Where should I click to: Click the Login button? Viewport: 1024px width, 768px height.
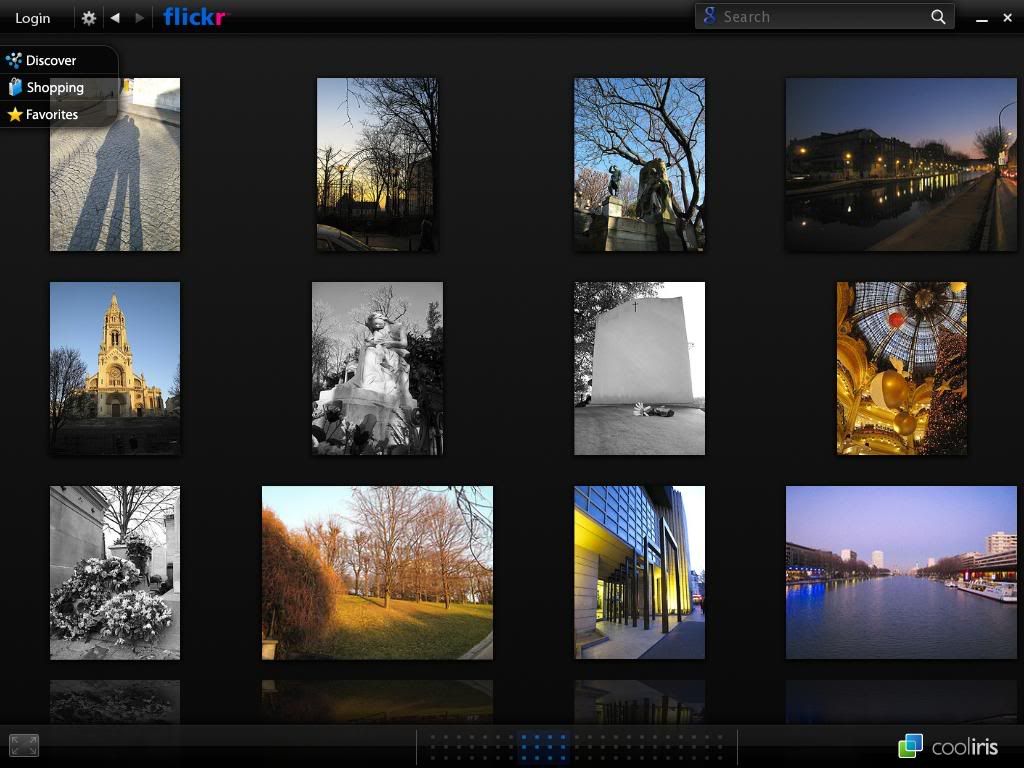33,18
